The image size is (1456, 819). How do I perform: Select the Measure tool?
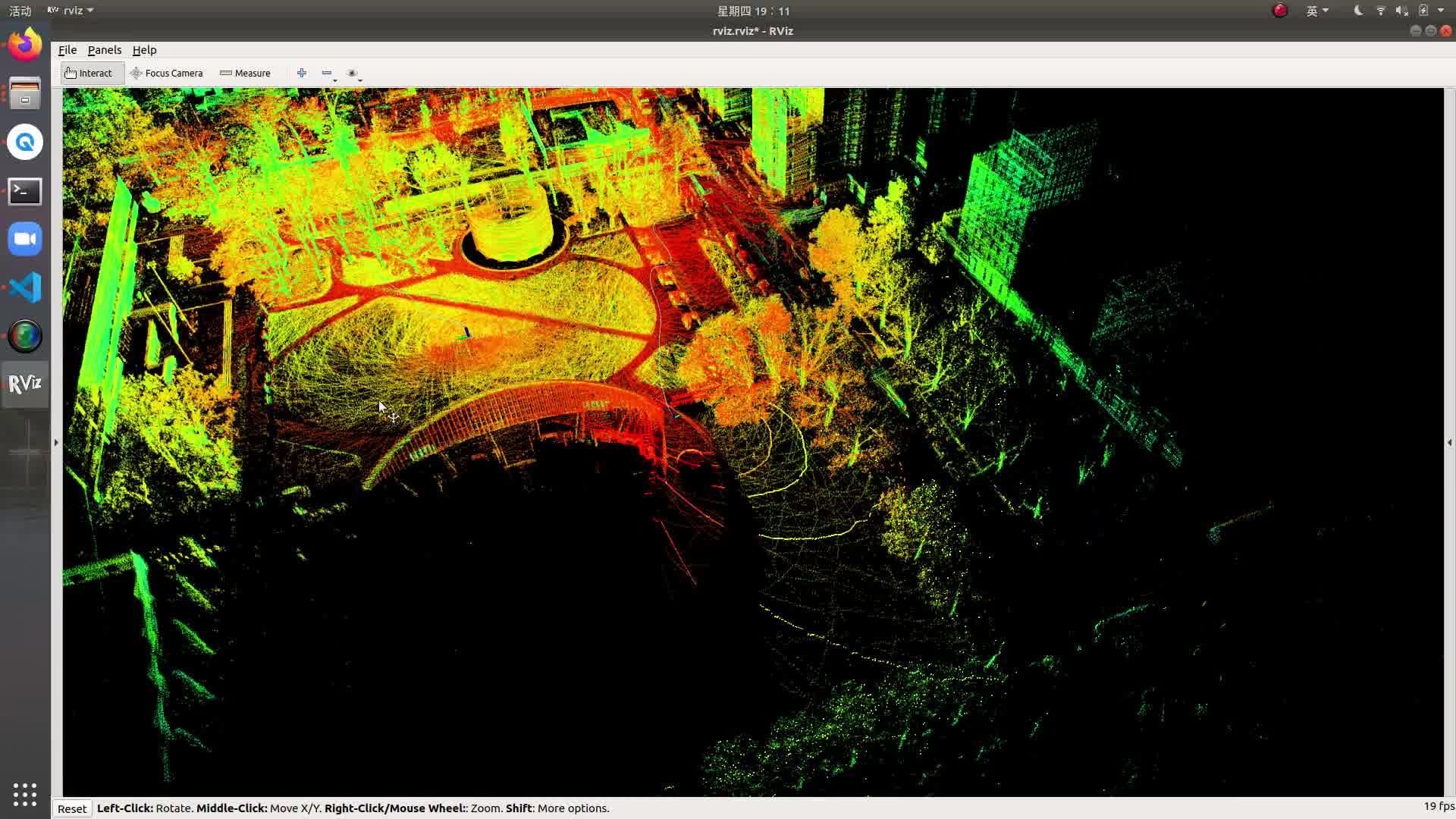pos(245,73)
